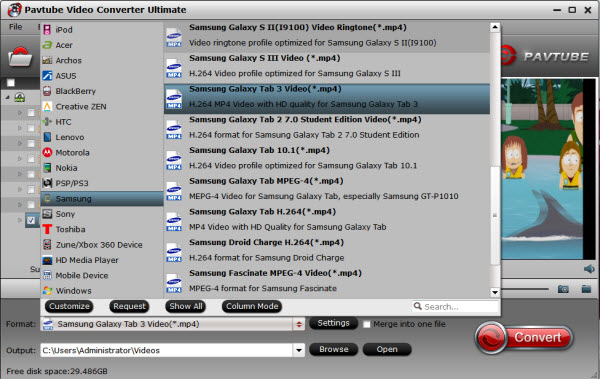Select Archos device category

pos(102,60)
